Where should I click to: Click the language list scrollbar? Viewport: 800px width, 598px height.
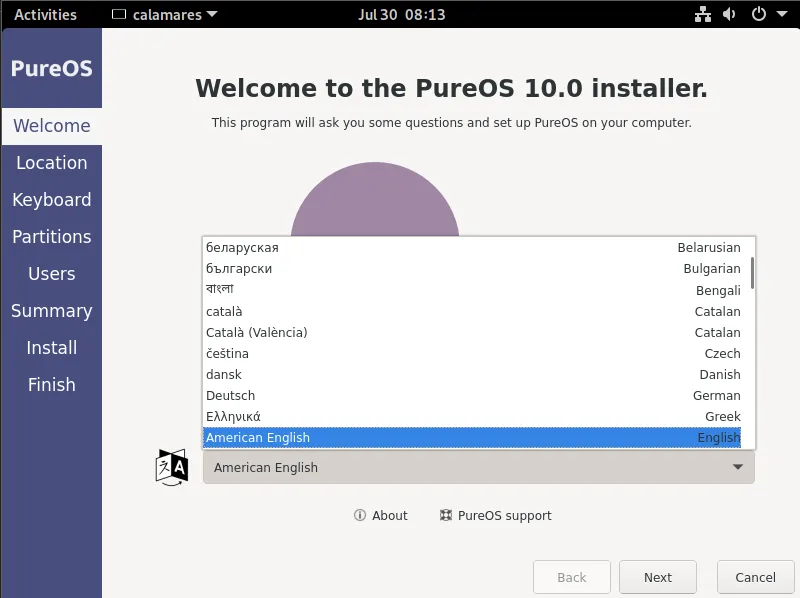point(752,272)
